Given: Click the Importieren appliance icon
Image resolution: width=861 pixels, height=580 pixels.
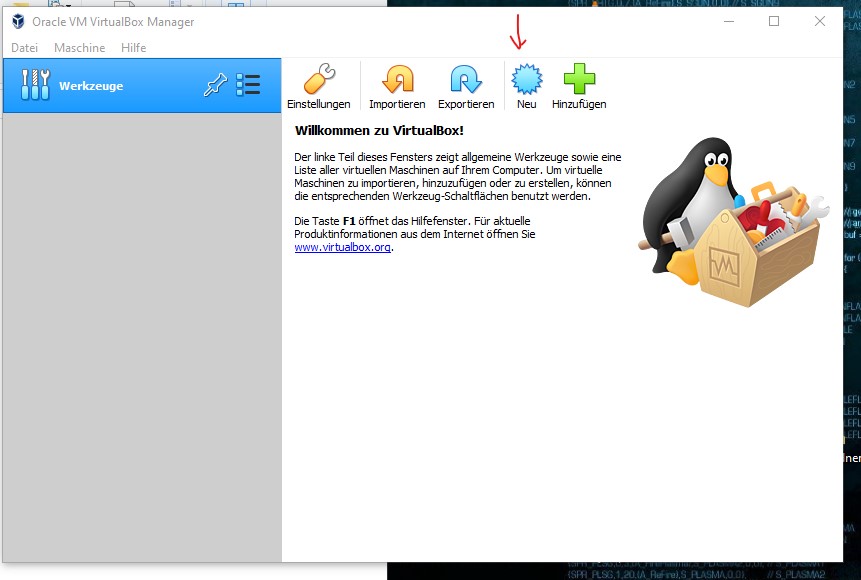Looking at the screenshot, I should [397, 86].
